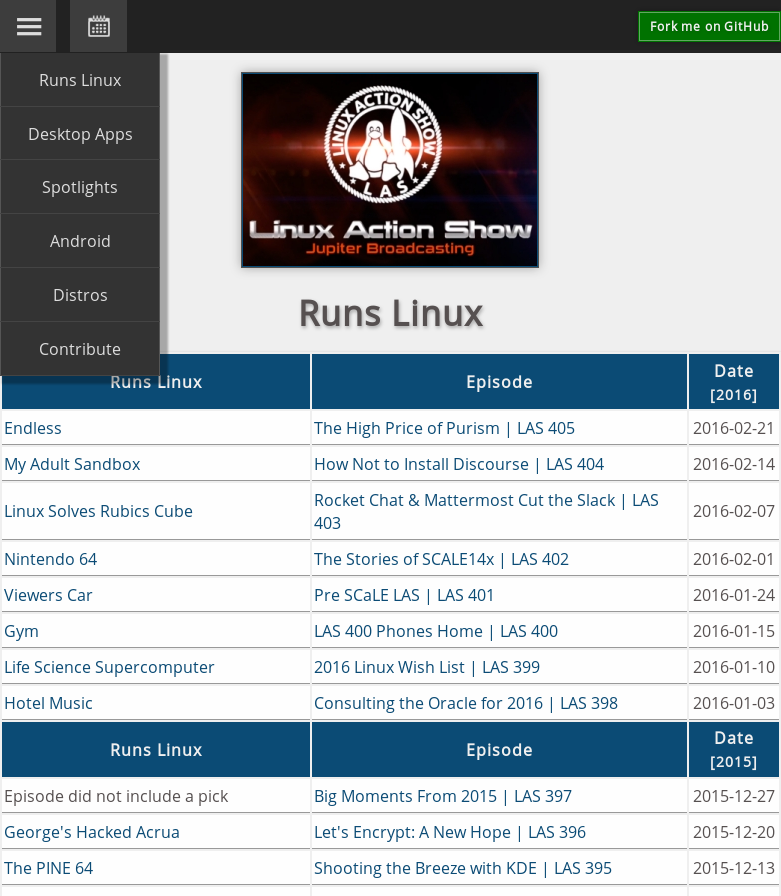The width and height of the screenshot is (781, 896).
Task: Click the date 2016-01-15
Action: tap(734, 631)
